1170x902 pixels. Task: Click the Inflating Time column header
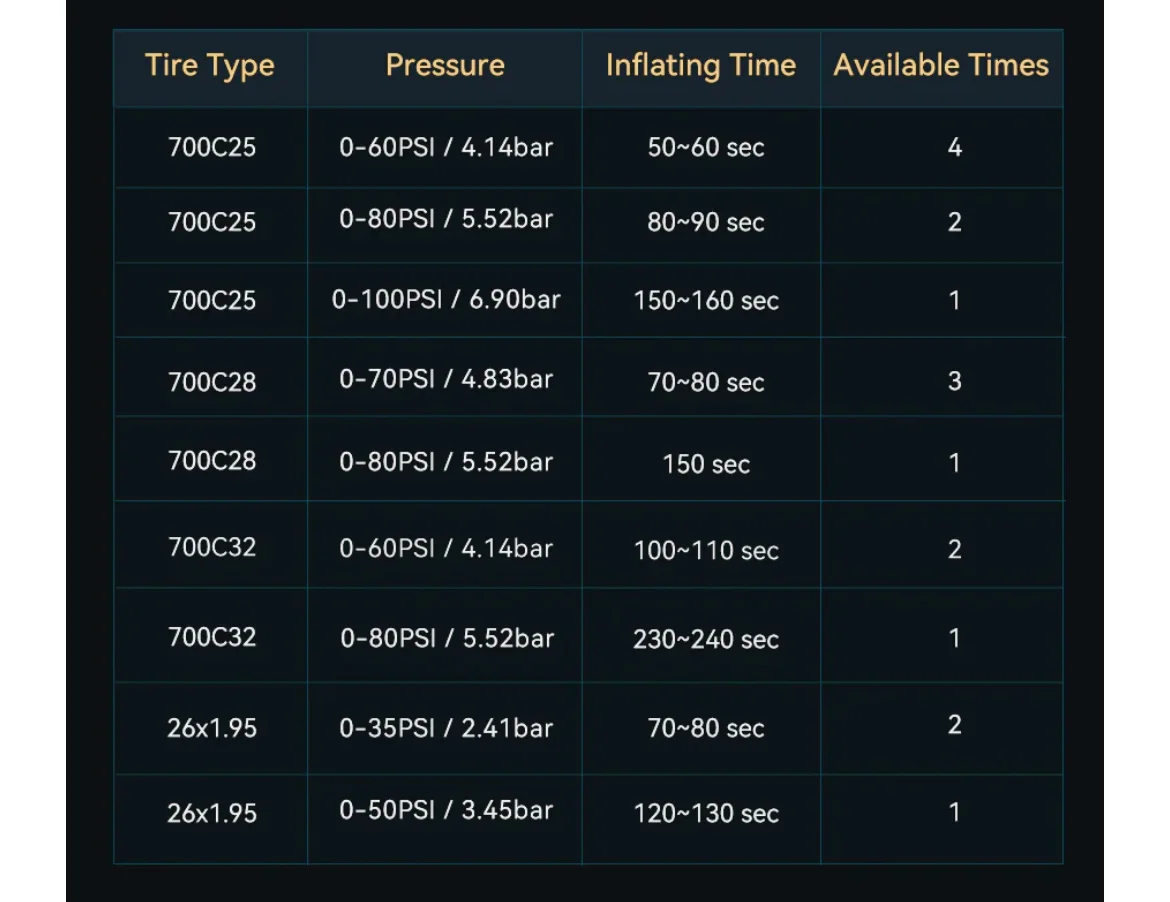[701, 66]
